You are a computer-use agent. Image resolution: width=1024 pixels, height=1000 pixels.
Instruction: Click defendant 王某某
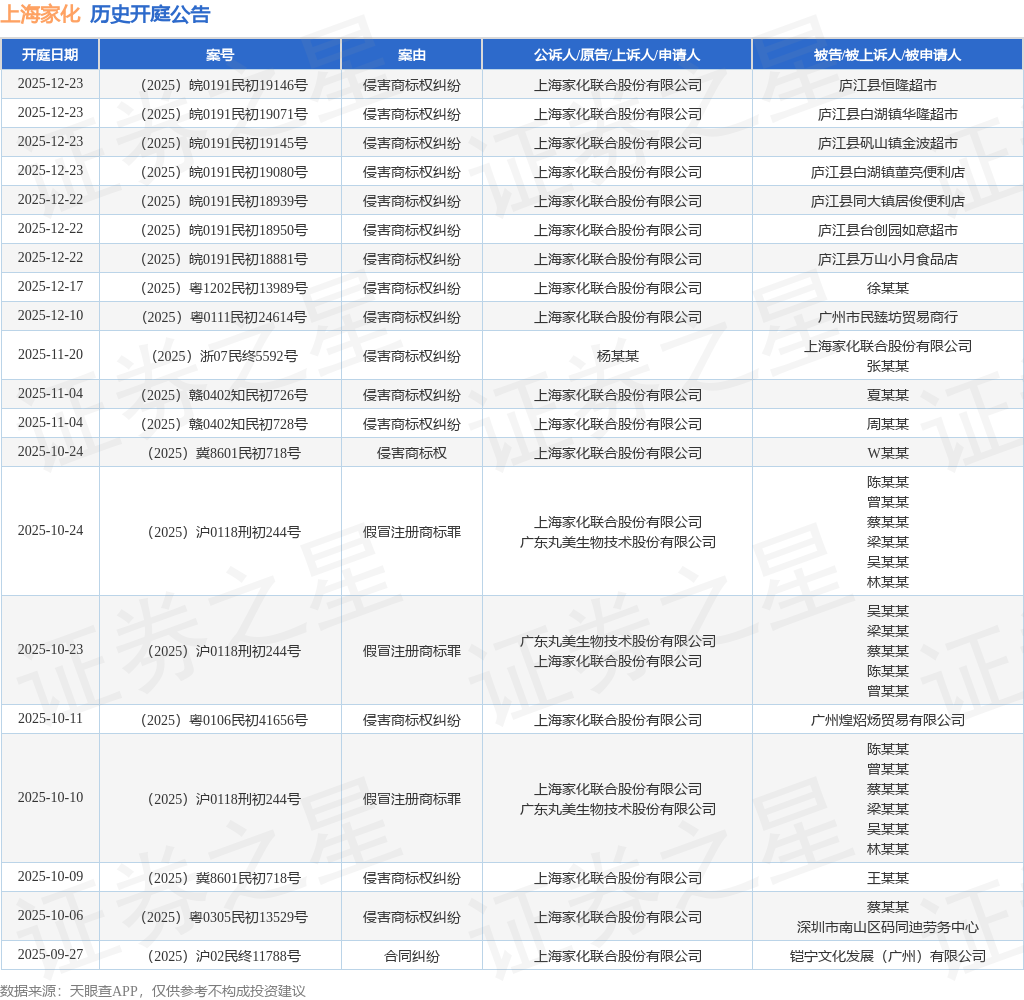tap(888, 879)
